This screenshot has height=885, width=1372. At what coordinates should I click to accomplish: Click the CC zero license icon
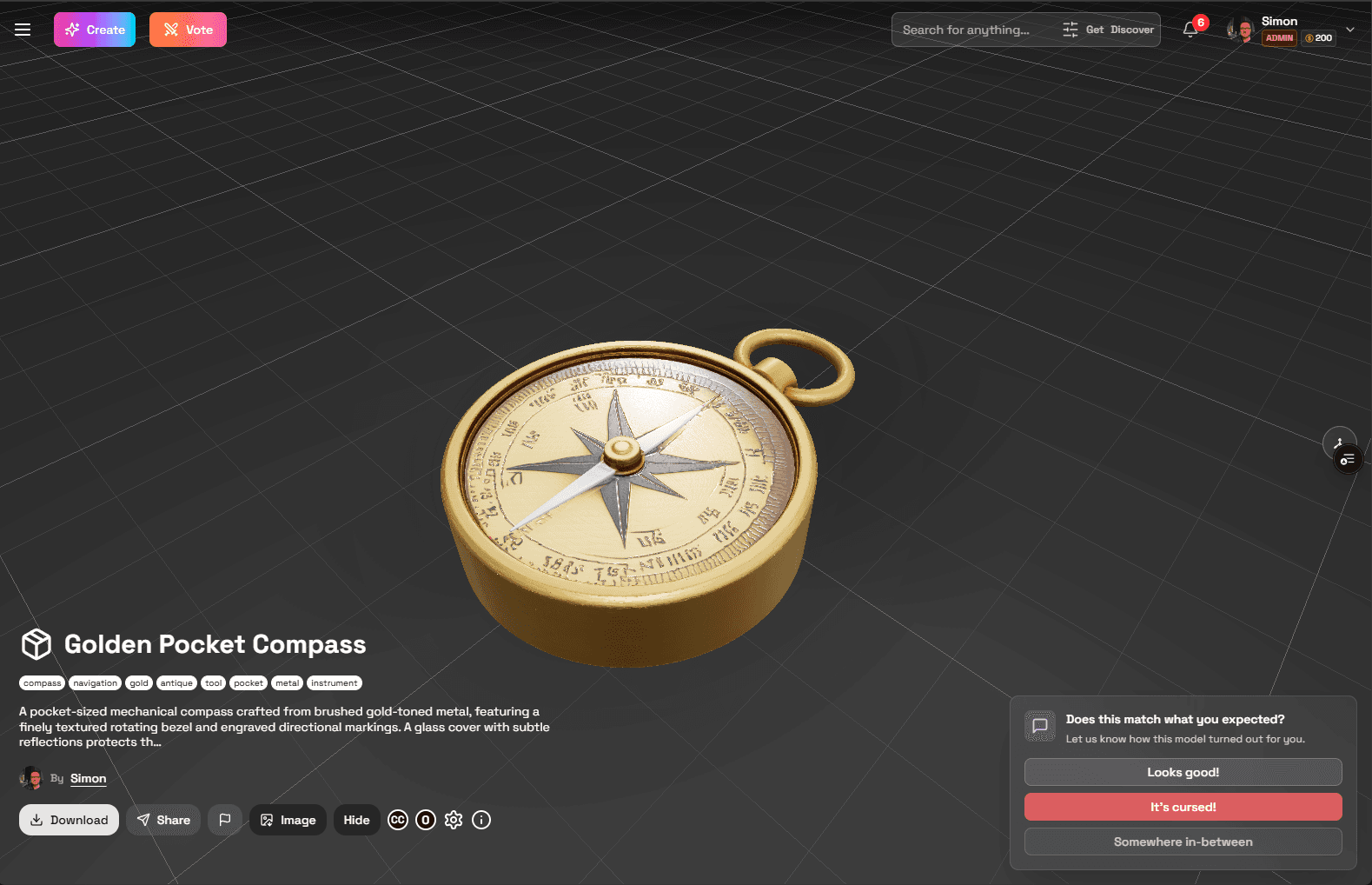coord(426,820)
